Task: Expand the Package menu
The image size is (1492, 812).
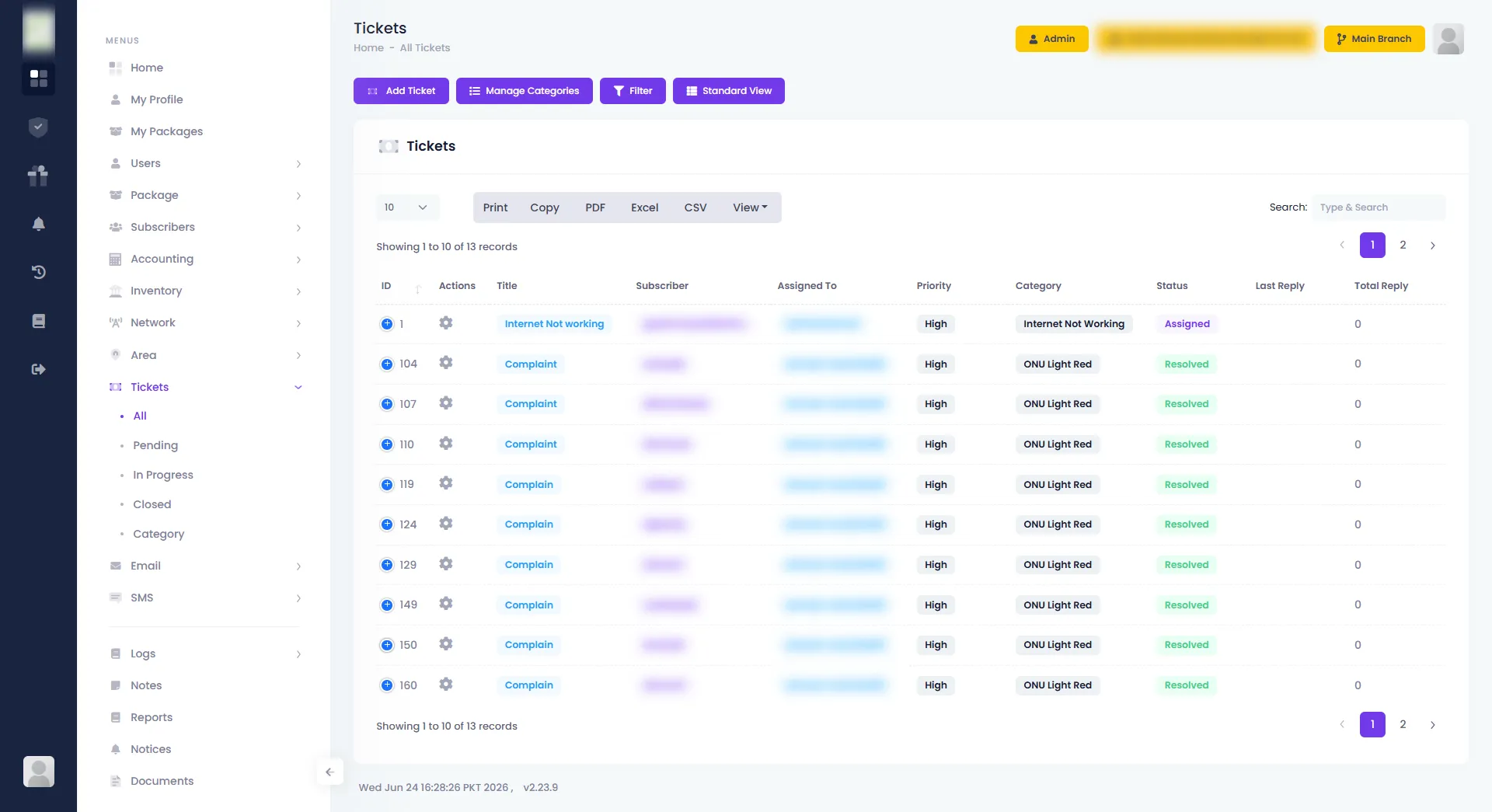Action: point(205,195)
